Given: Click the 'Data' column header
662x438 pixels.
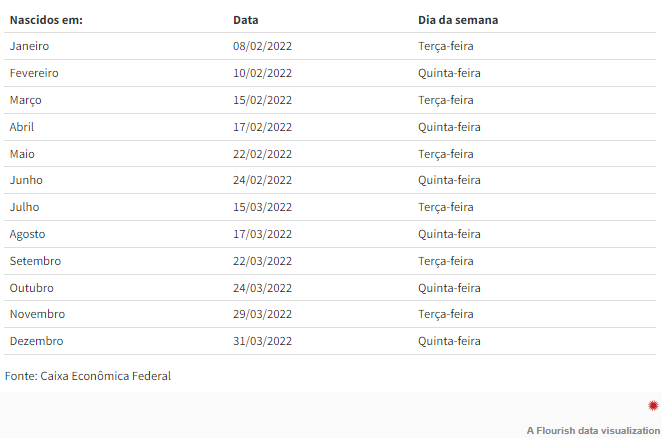Looking at the screenshot, I should pyautogui.click(x=245, y=20).
